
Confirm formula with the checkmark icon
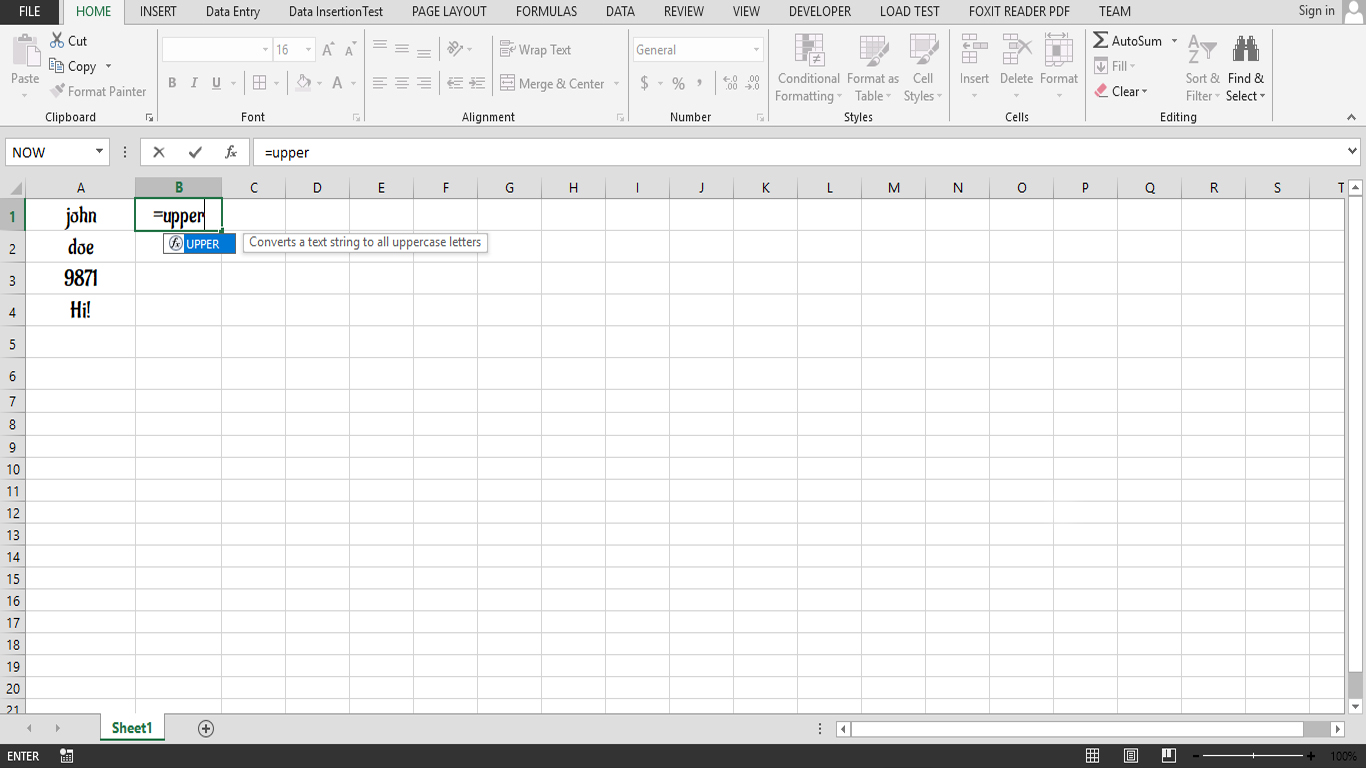tap(195, 152)
